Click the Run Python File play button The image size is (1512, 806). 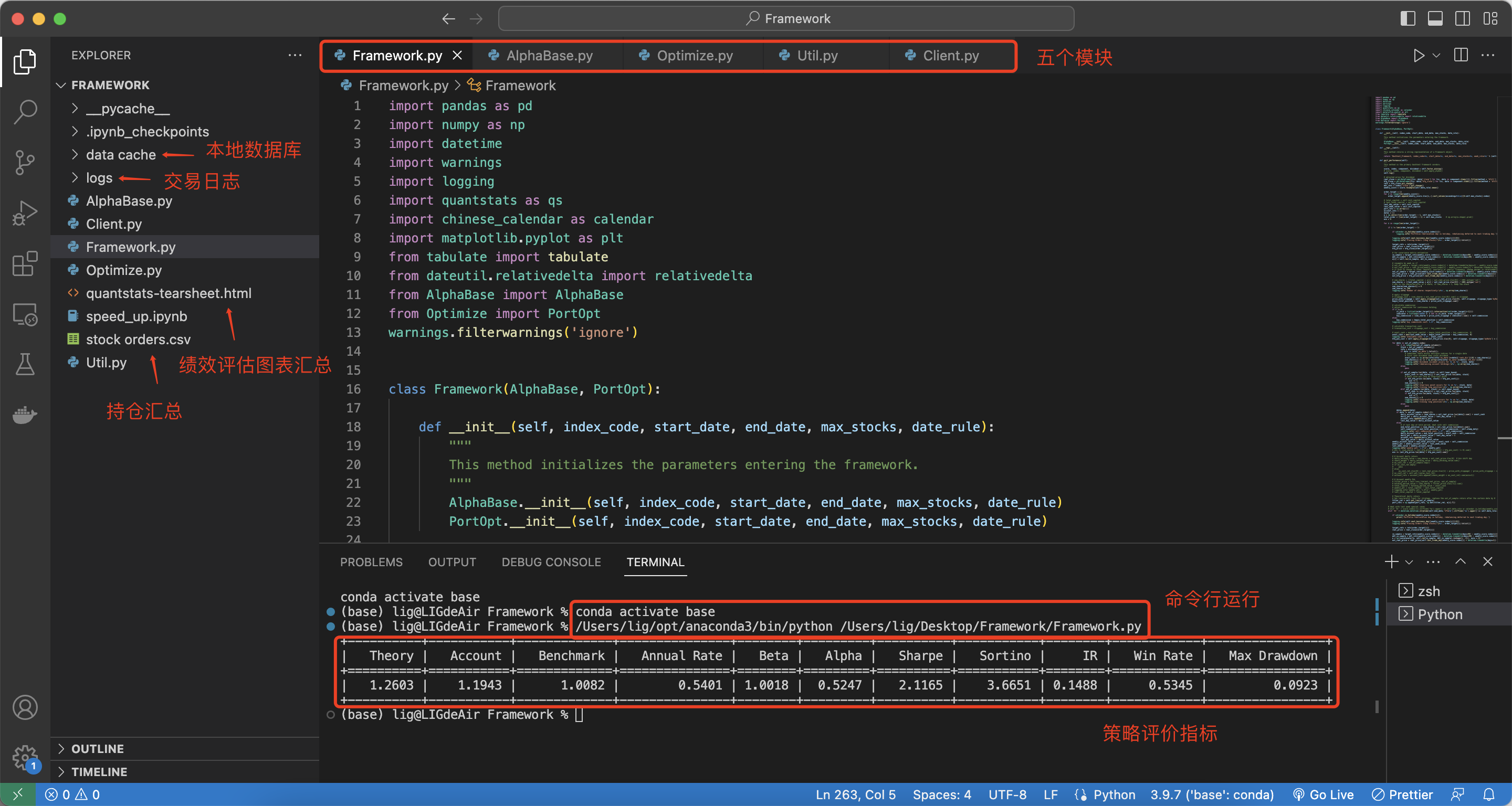point(1418,56)
